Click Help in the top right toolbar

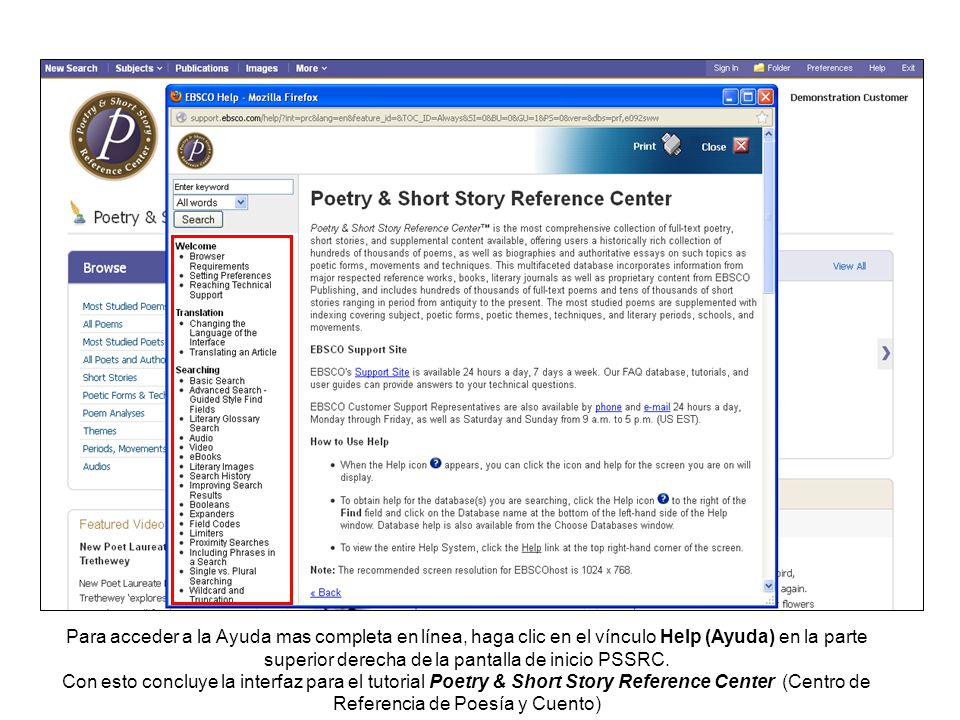[877, 68]
